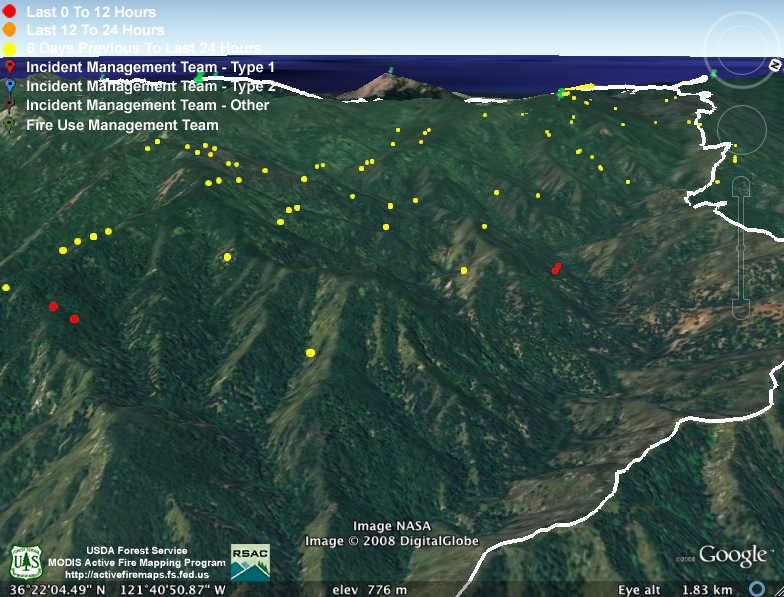Screen dimensions: 784x597
Task: Click zoom out at bottom of zoom slider
Action: tap(740, 306)
